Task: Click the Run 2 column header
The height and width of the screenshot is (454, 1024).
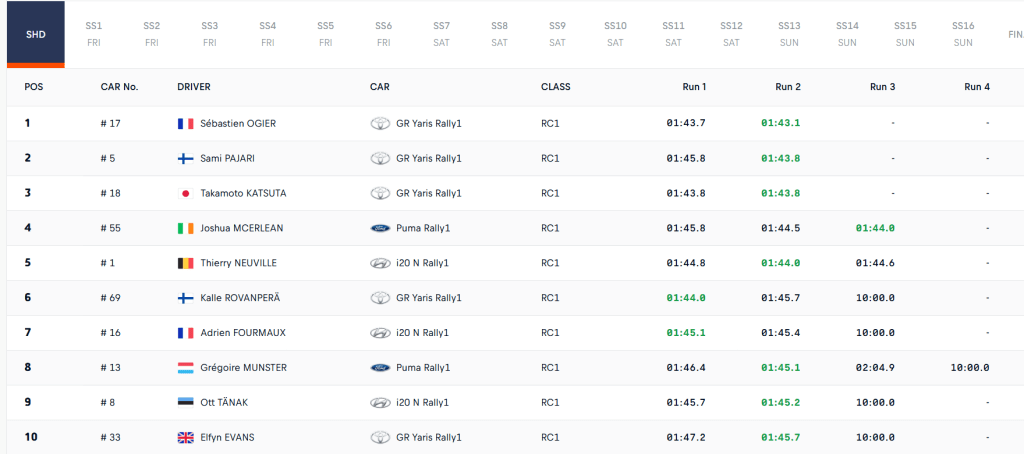Action: [788, 87]
